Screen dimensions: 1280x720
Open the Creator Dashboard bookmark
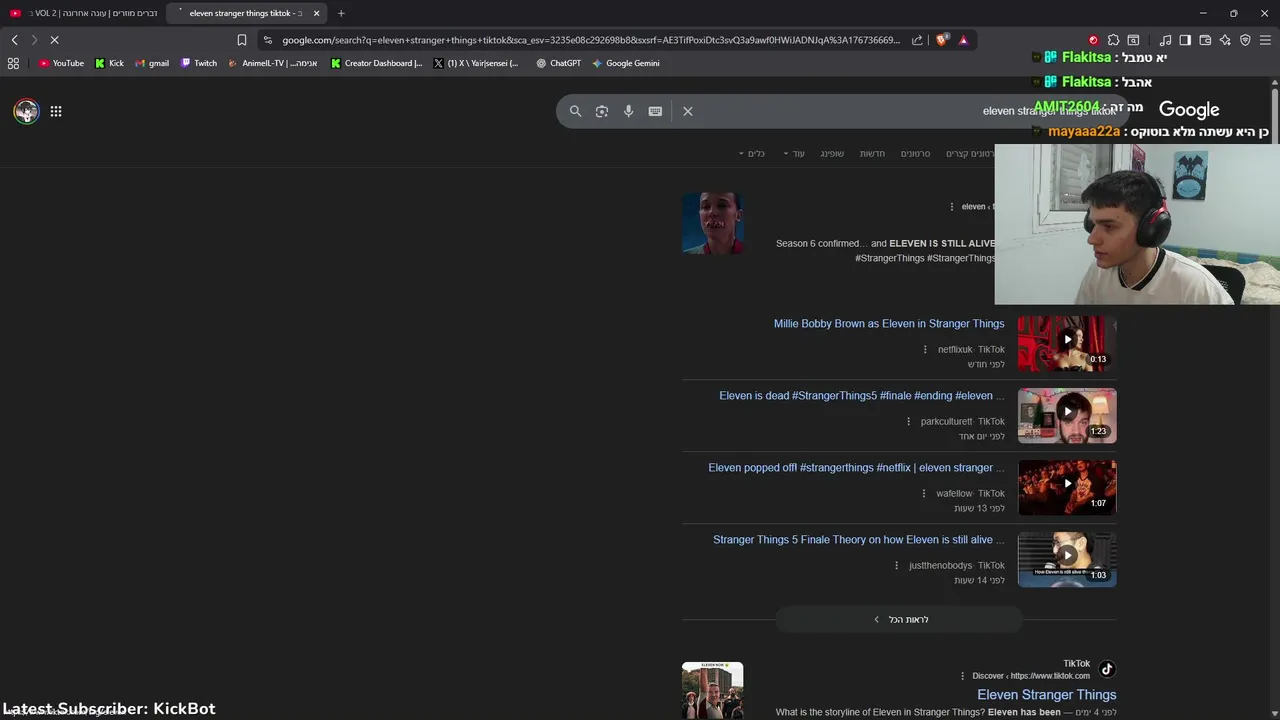[x=377, y=63]
